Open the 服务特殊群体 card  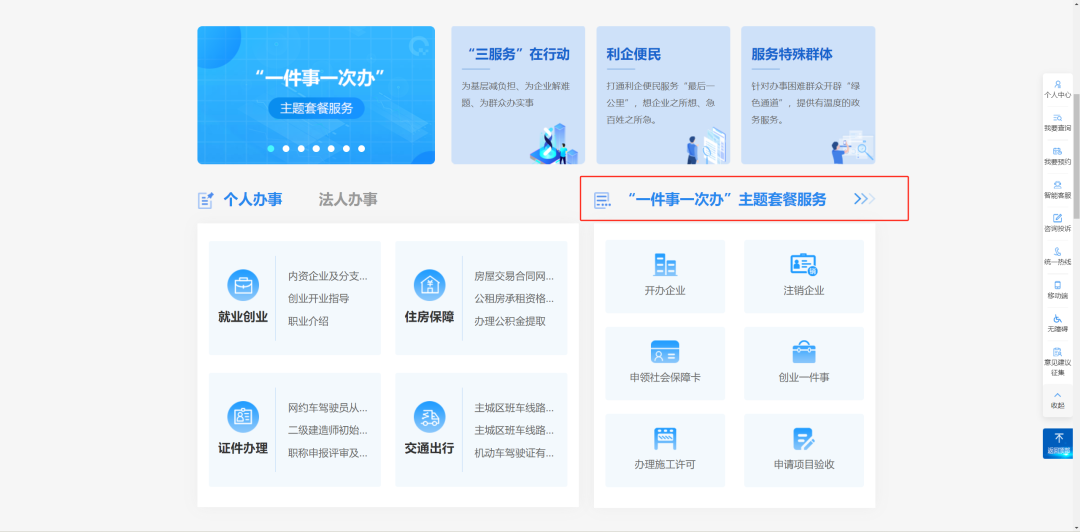pyautogui.click(x=808, y=95)
